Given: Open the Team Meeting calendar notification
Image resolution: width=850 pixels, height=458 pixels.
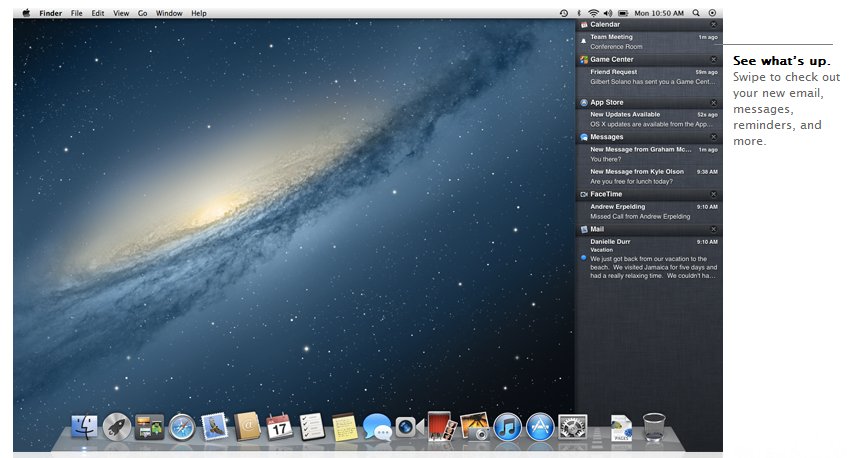Looking at the screenshot, I should [x=649, y=42].
